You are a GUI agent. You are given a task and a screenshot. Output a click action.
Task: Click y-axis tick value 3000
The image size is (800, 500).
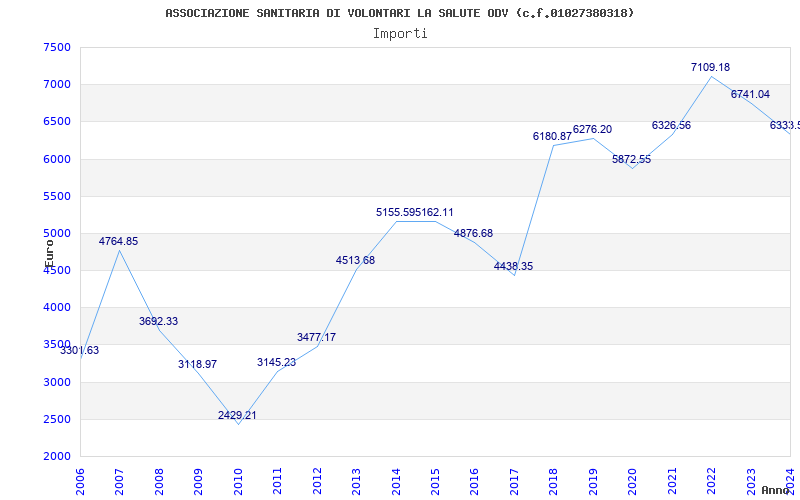[57, 382]
